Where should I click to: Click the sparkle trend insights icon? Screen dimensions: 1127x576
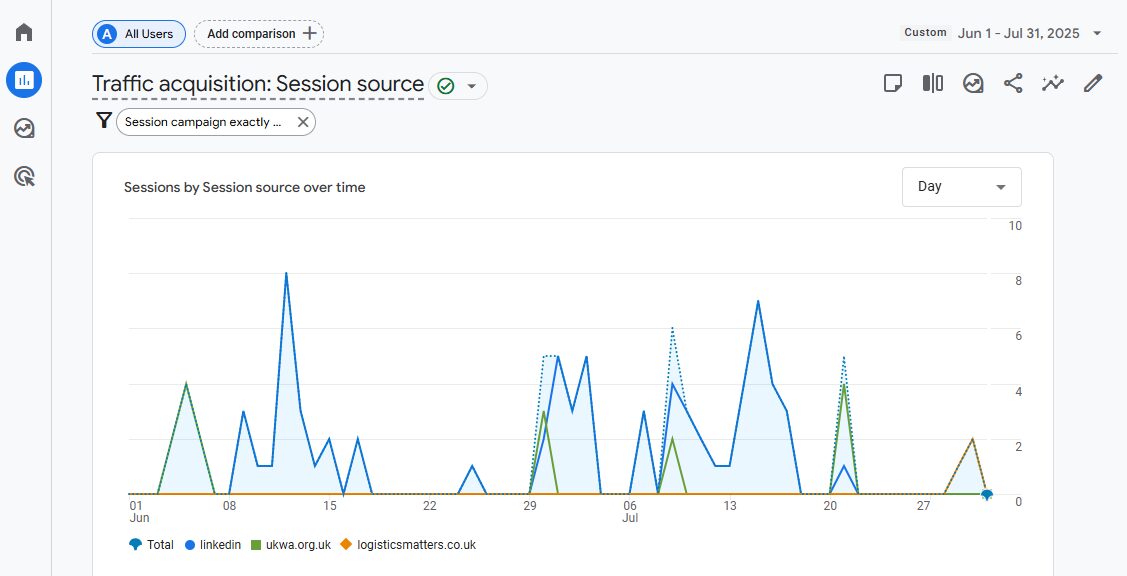[1053, 83]
